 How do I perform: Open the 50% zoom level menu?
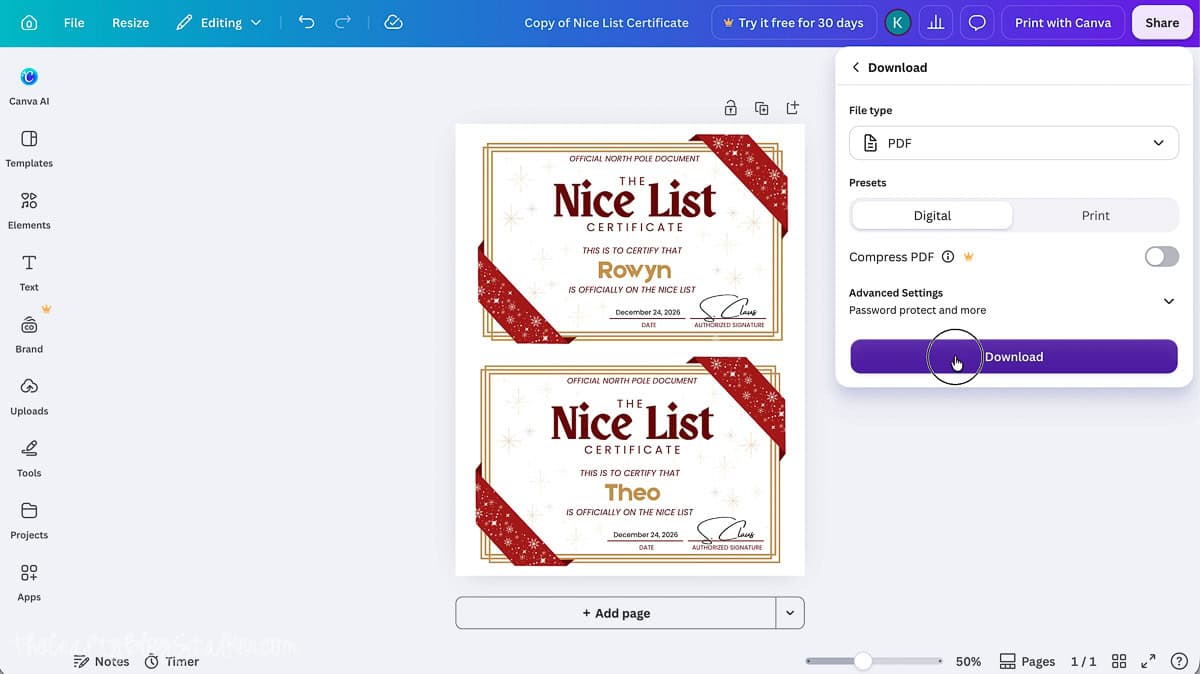click(968, 661)
